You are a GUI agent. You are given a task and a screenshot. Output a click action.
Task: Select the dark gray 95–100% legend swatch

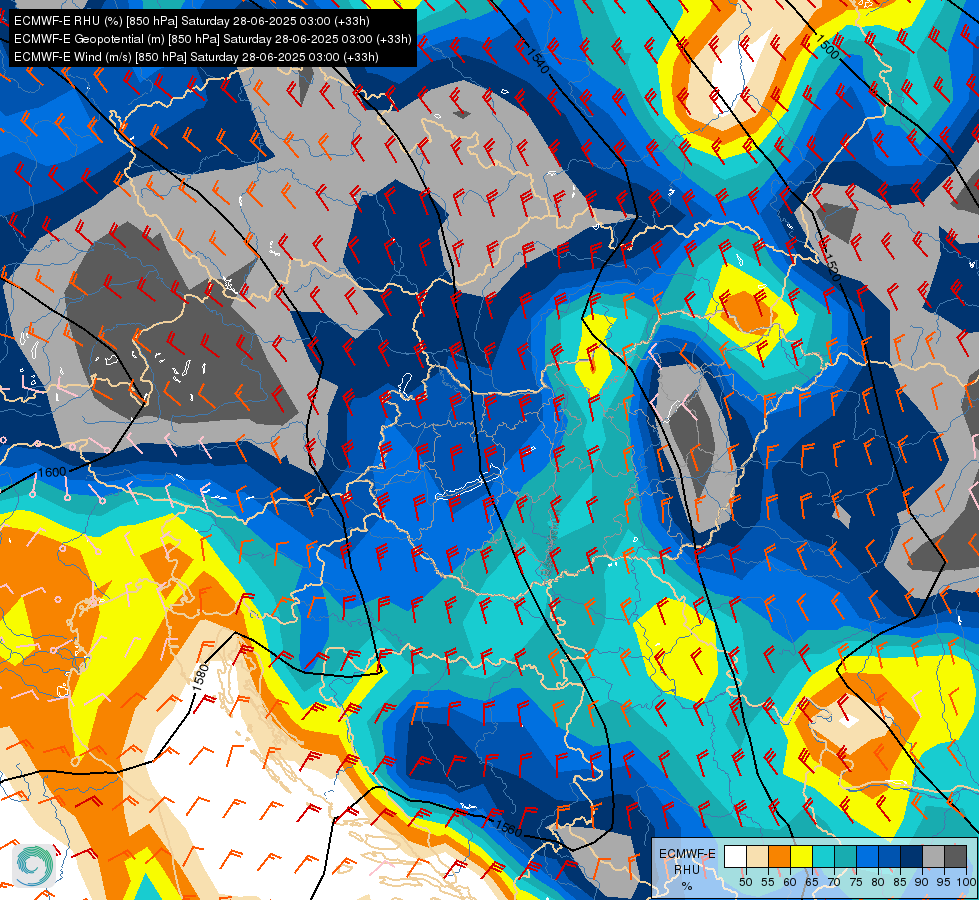955,856
